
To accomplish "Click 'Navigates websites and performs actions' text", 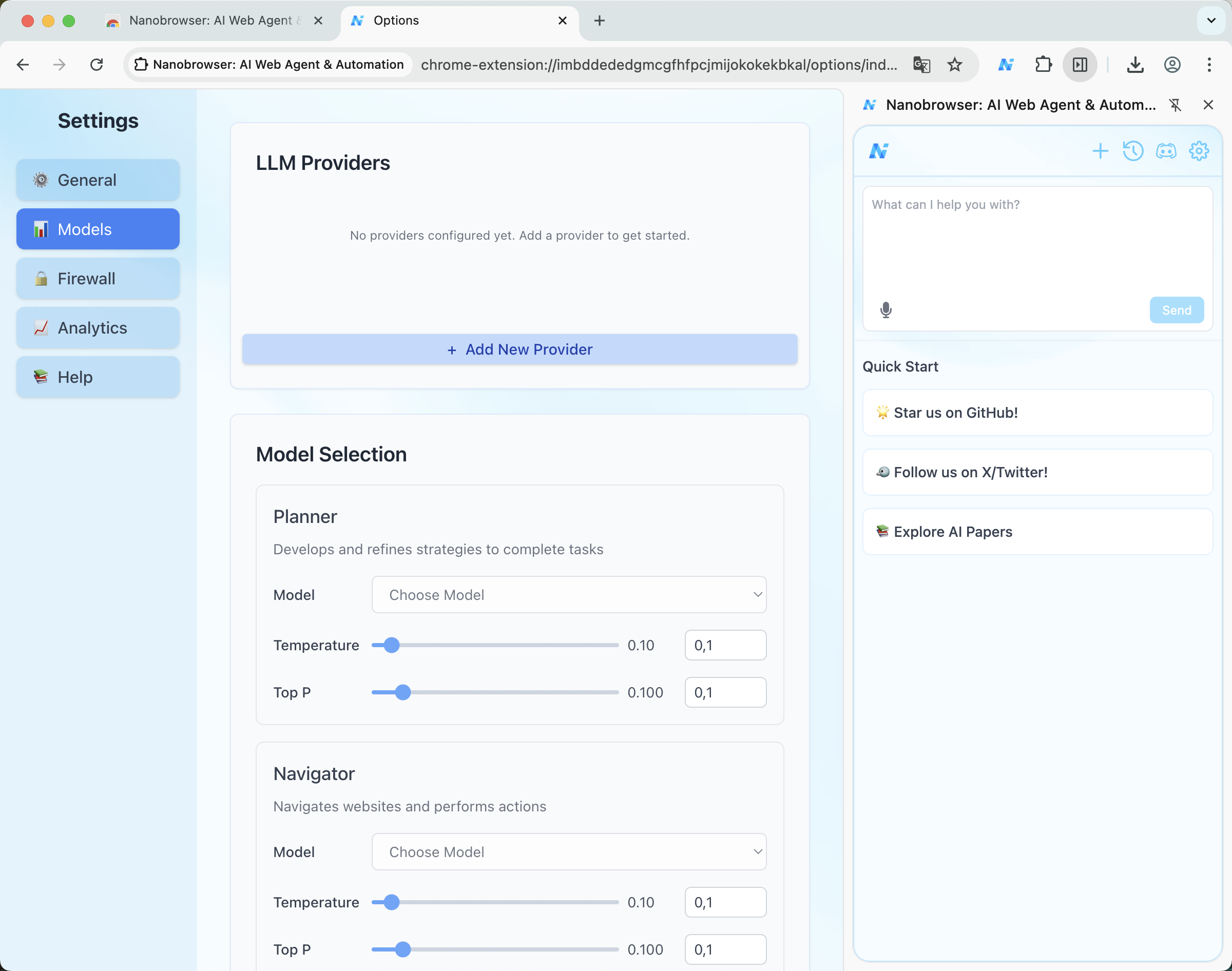I will [410, 807].
